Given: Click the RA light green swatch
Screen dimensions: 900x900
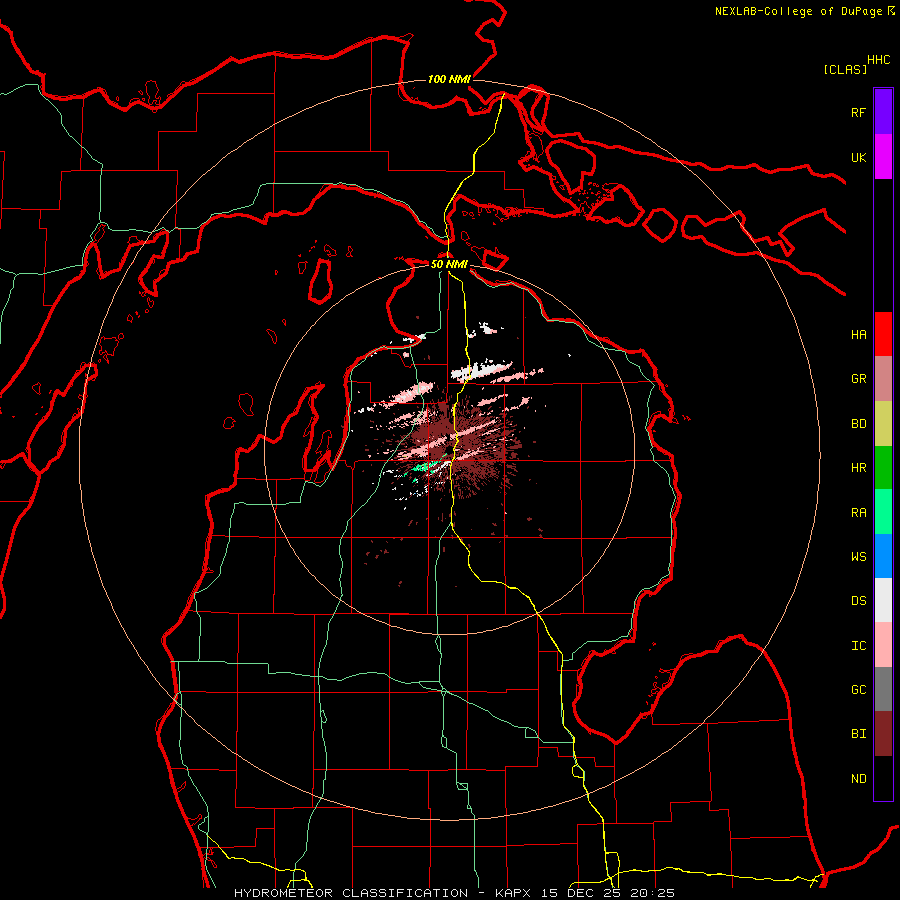Looking at the screenshot, I should click(883, 512).
